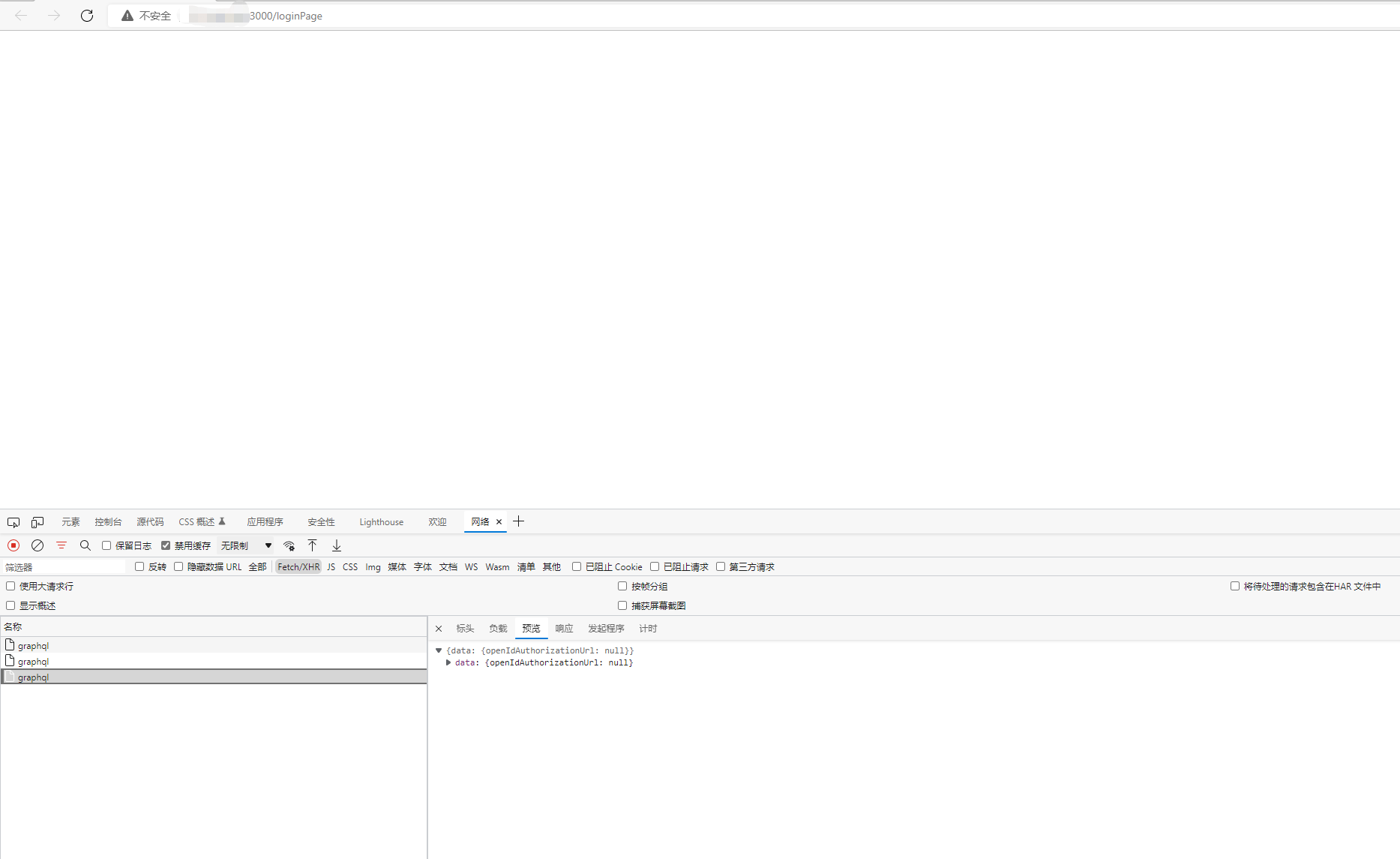Viewport: 1400px width, 859px height.
Task: Search in network requests
Action: [85, 545]
